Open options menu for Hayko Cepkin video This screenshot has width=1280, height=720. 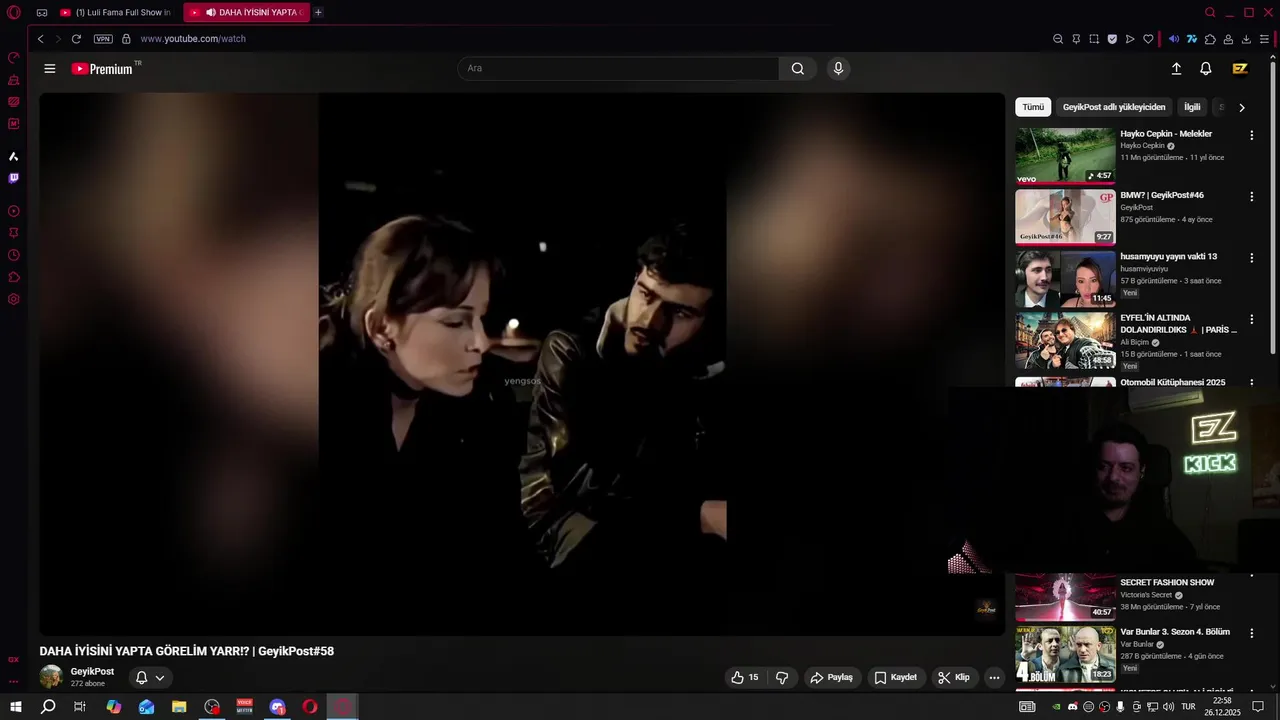tap(1251, 135)
